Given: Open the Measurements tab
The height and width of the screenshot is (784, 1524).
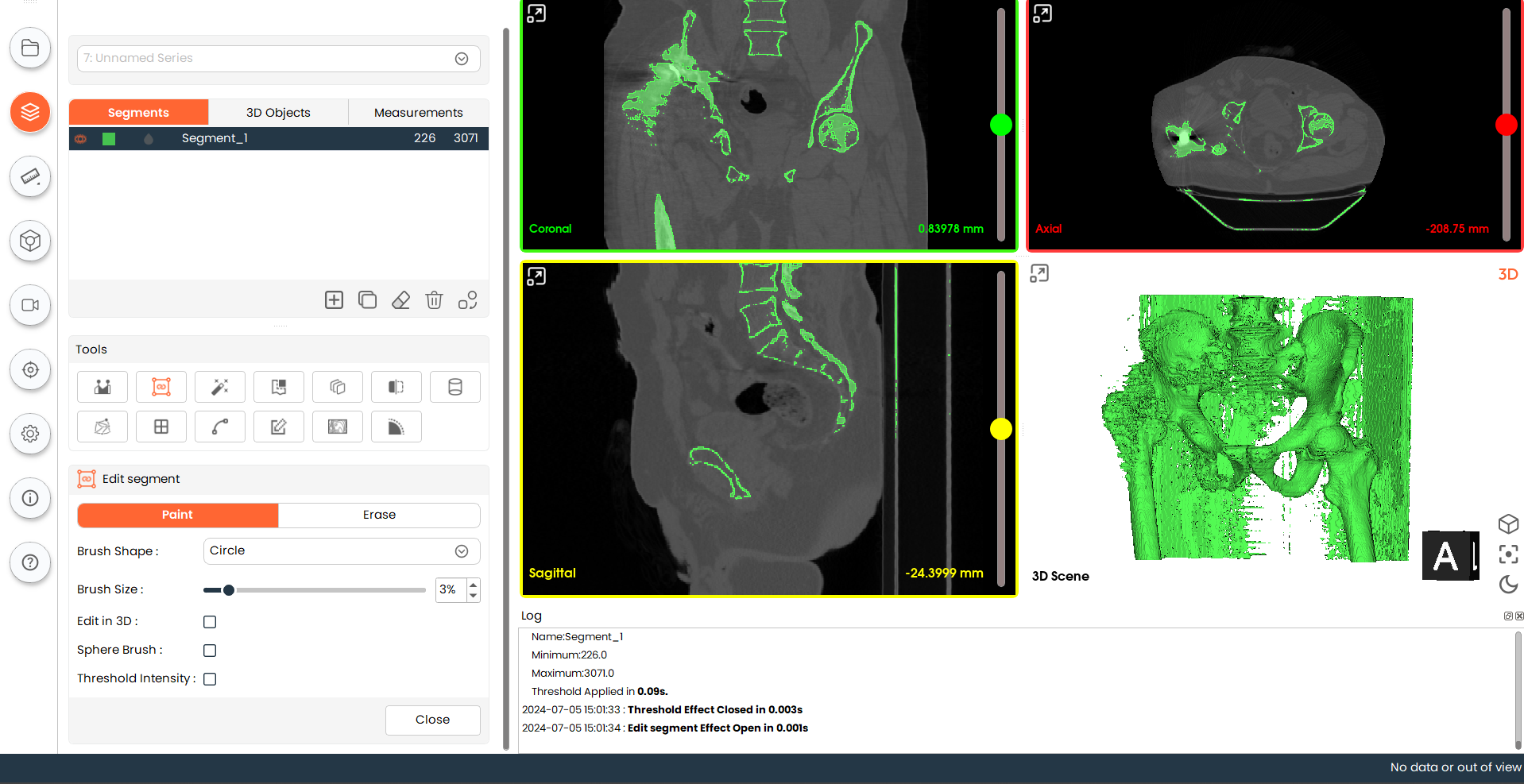Looking at the screenshot, I should pyautogui.click(x=418, y=113).
